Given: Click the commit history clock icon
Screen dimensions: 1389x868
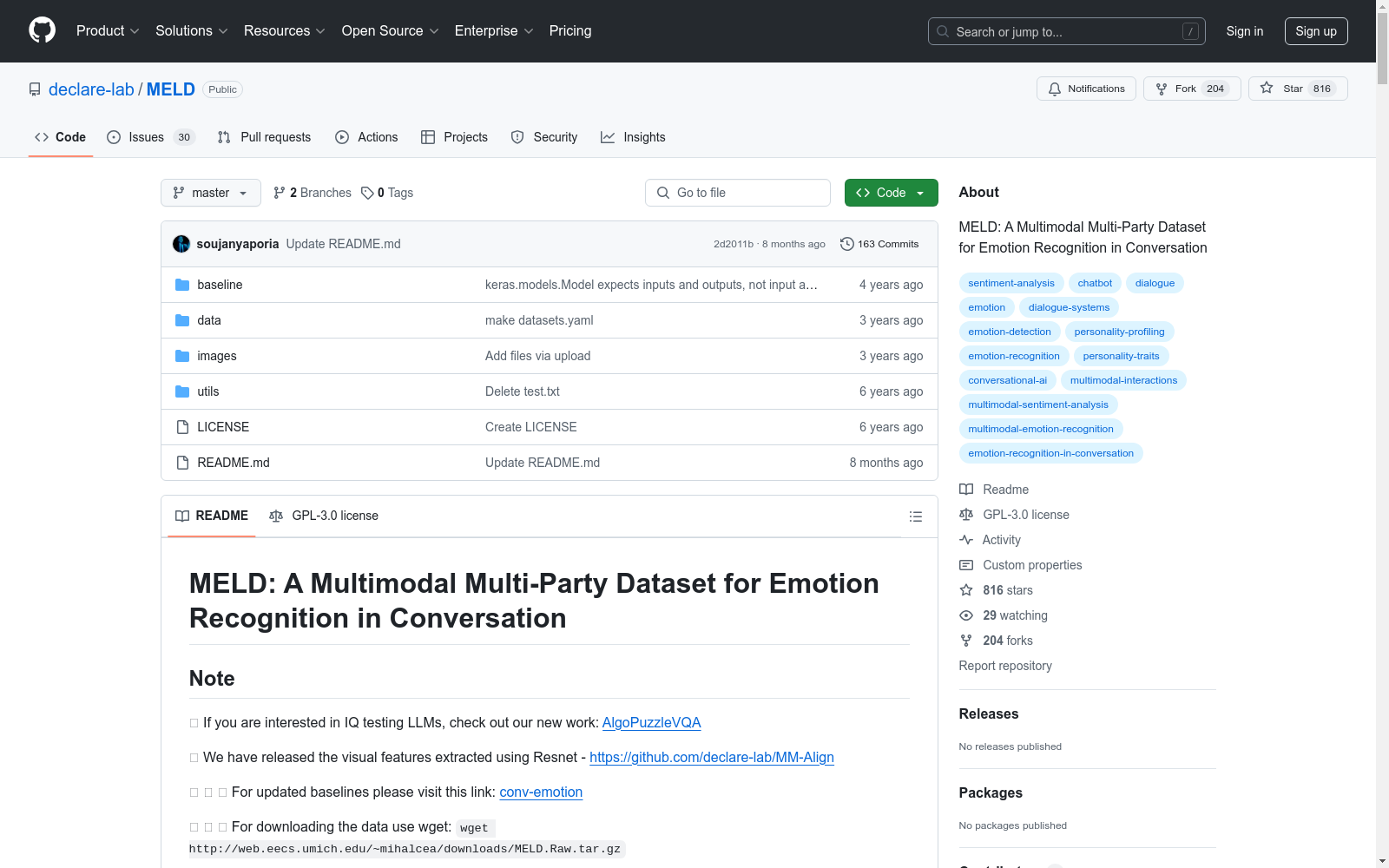Looking at the screenshot, I should [846, 244].
